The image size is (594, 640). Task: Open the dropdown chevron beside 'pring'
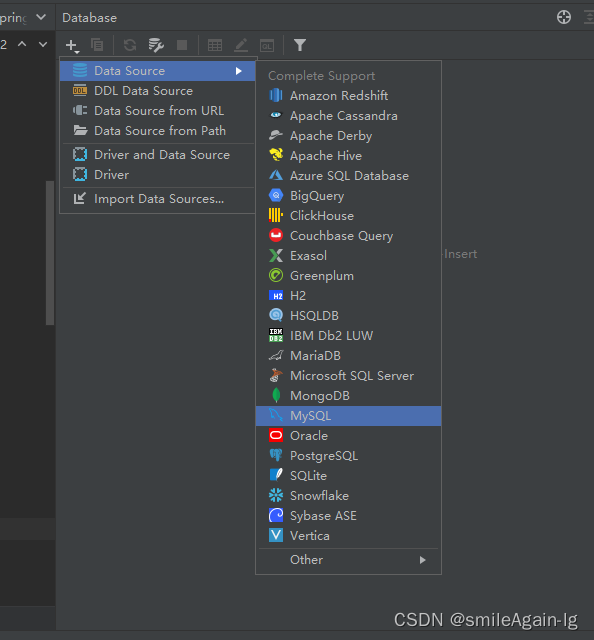[41, 18]
